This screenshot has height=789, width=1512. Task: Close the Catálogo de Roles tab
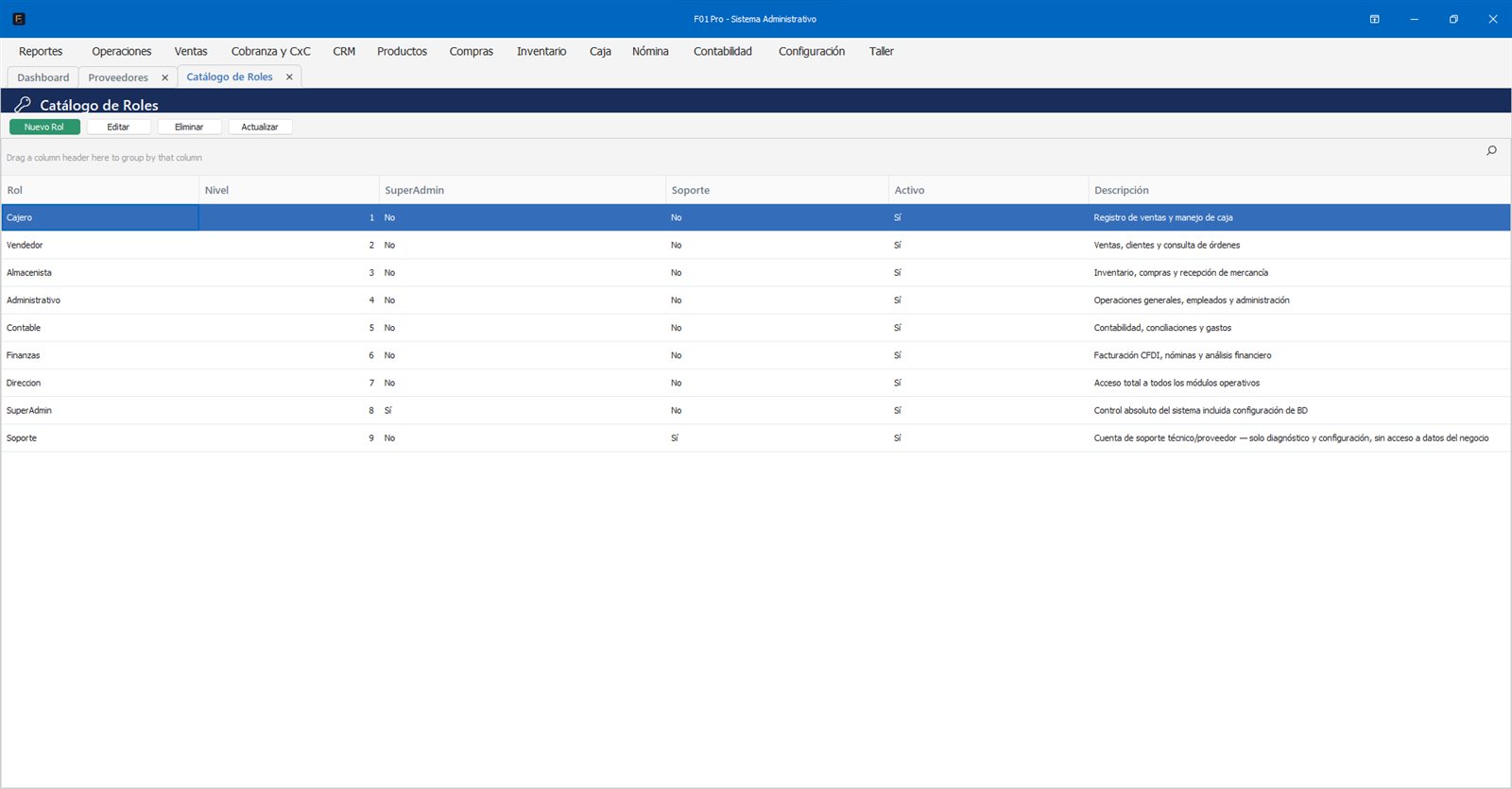(x=289, y=77)
